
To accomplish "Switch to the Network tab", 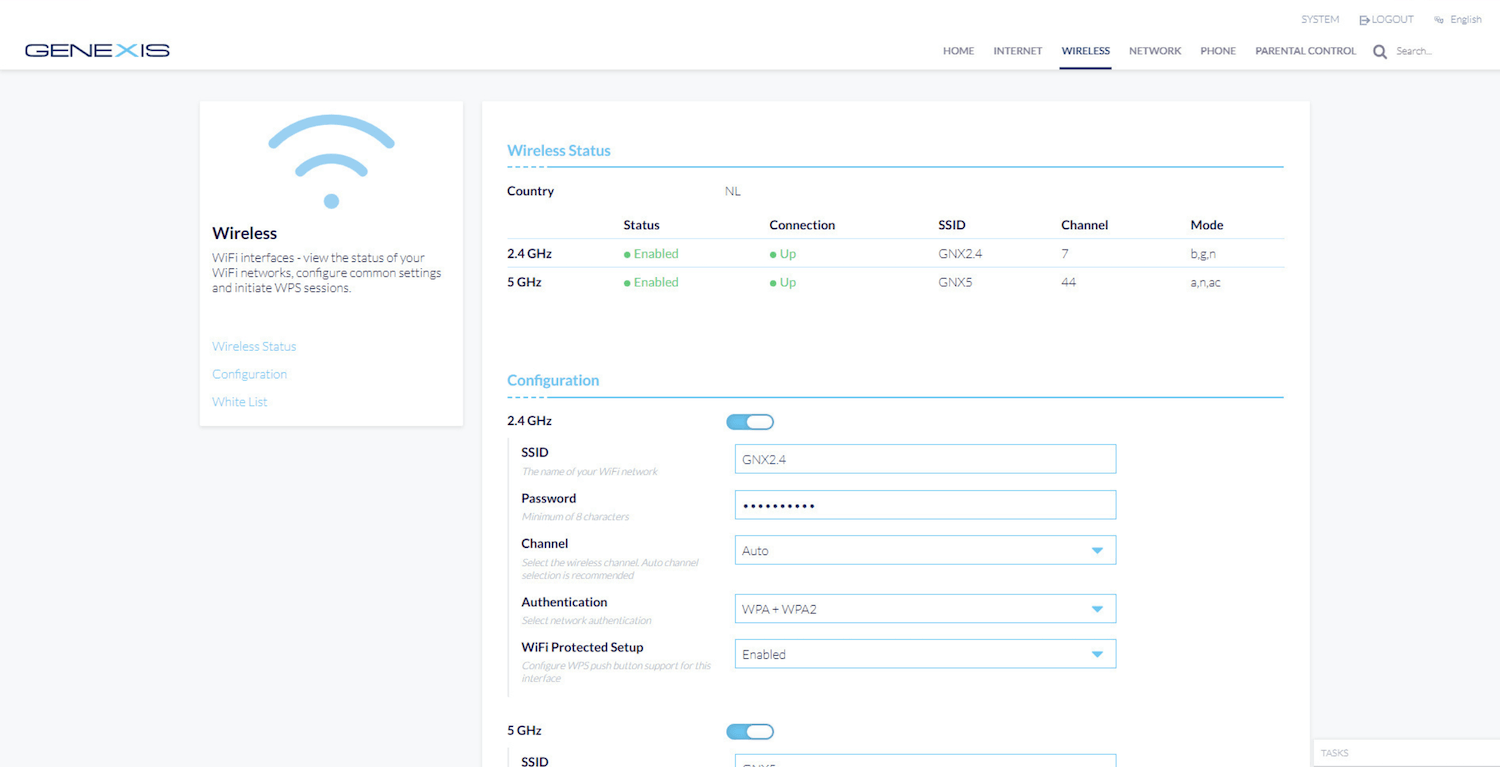I will [x=1155, y=51].
